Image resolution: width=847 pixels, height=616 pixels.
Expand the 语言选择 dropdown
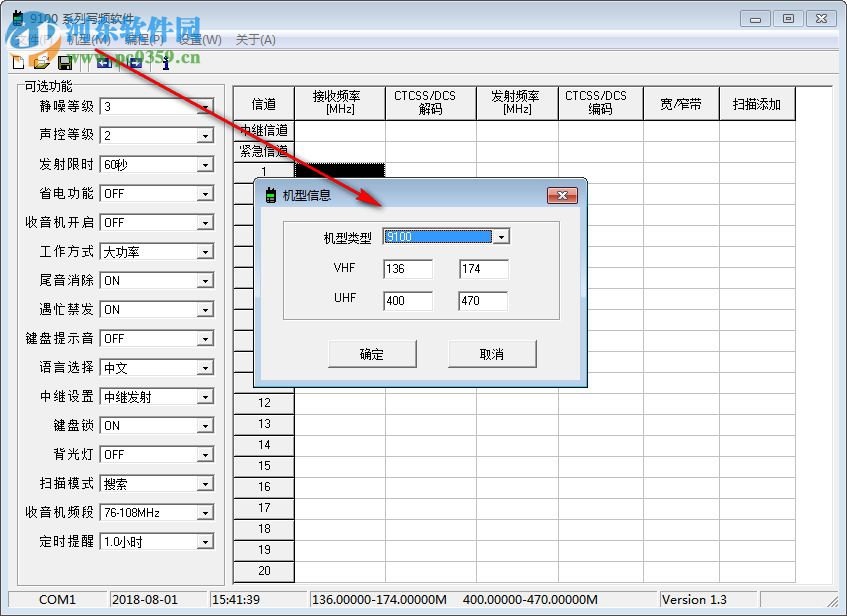[205, 368]
